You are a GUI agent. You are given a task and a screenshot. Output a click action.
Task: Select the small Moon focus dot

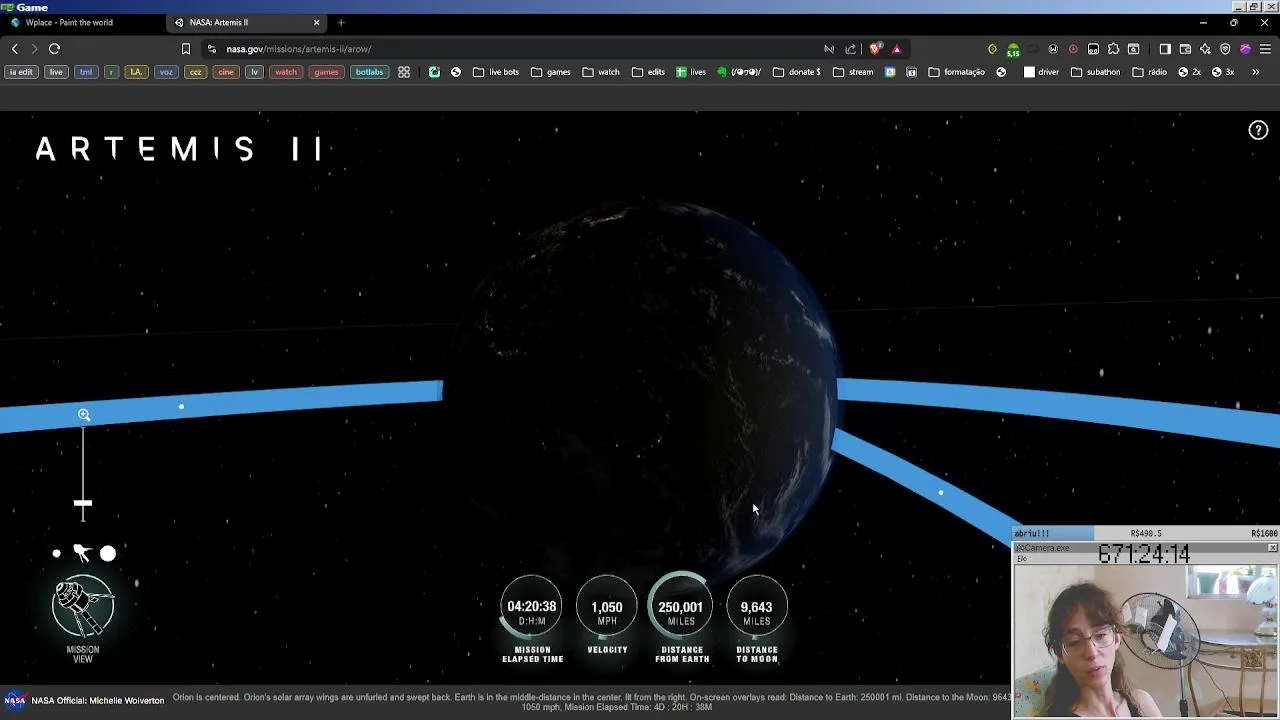(57, 553)
